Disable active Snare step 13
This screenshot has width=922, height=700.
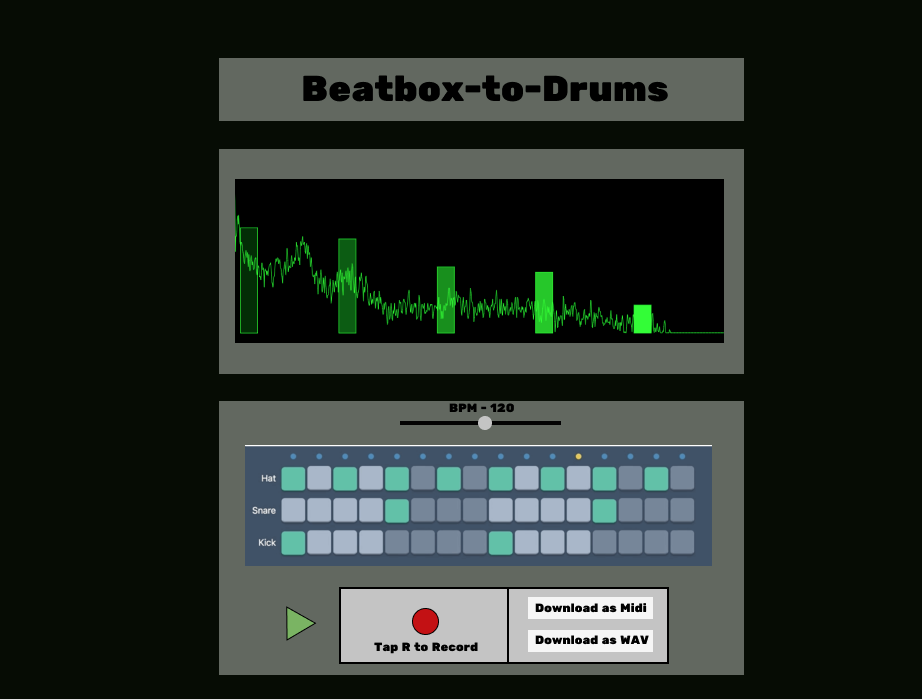click(604, 510)
